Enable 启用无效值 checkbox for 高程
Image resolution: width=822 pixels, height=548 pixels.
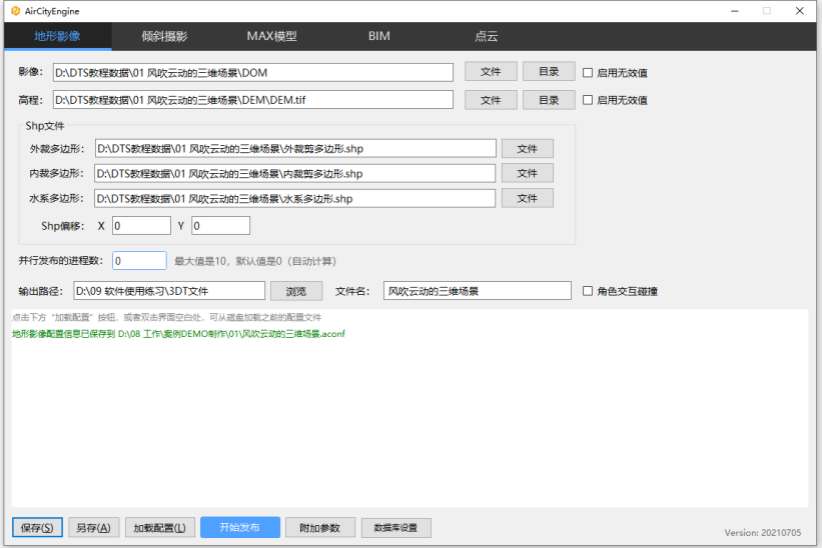click(x=588, y=100)
